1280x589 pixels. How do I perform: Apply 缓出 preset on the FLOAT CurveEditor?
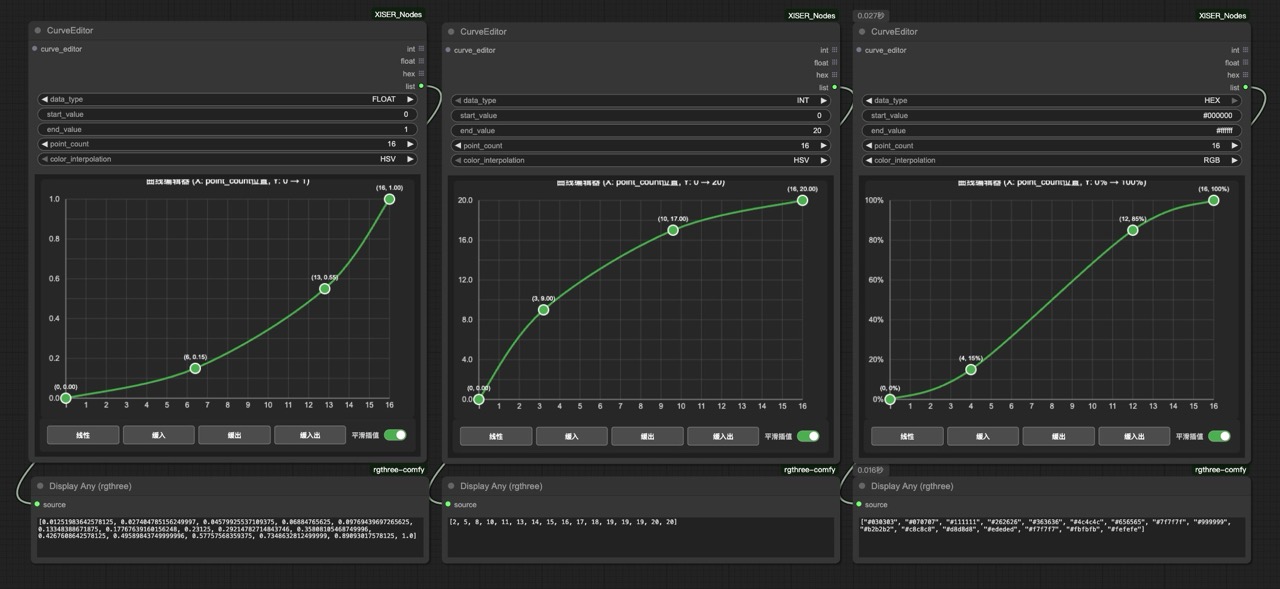click(x=234, y=435)
